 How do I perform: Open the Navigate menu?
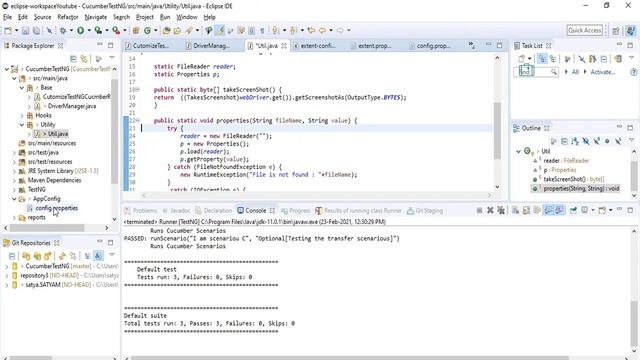96,17
